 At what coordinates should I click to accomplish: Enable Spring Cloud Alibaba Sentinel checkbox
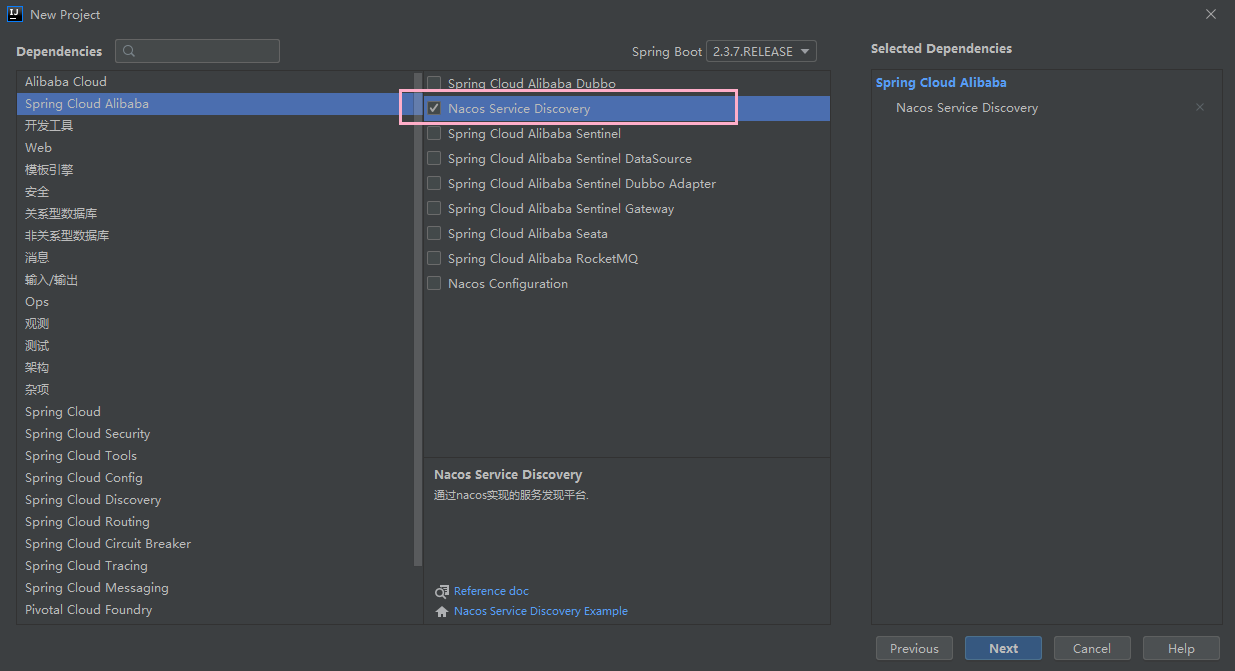tap(434, 133)
